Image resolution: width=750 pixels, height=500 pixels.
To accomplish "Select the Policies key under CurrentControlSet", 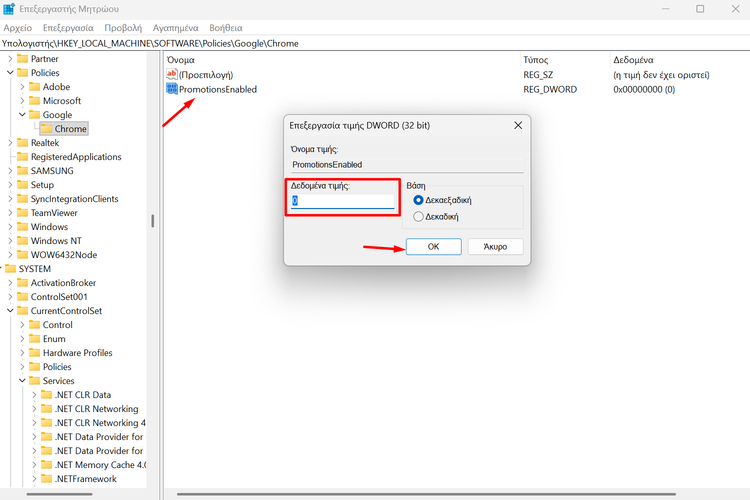I will (57, 367).
